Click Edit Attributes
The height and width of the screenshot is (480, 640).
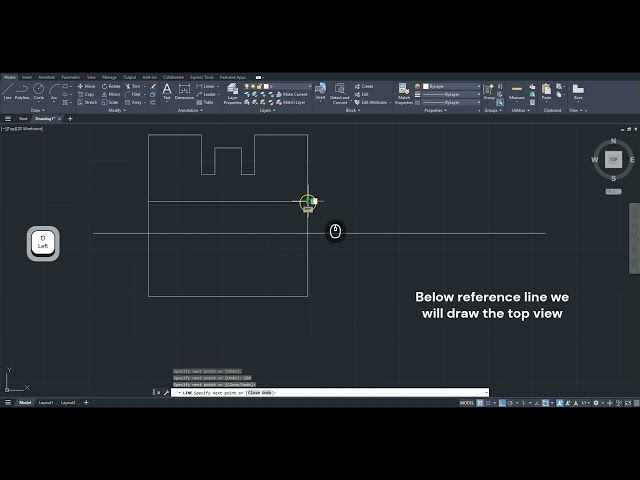tap(371, 102)
